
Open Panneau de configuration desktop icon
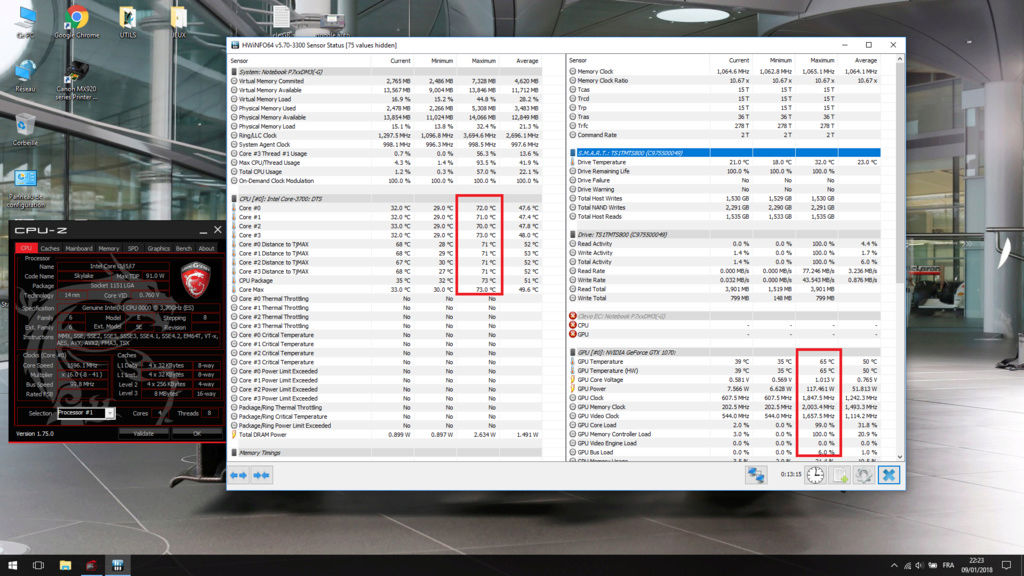(25, 189)
